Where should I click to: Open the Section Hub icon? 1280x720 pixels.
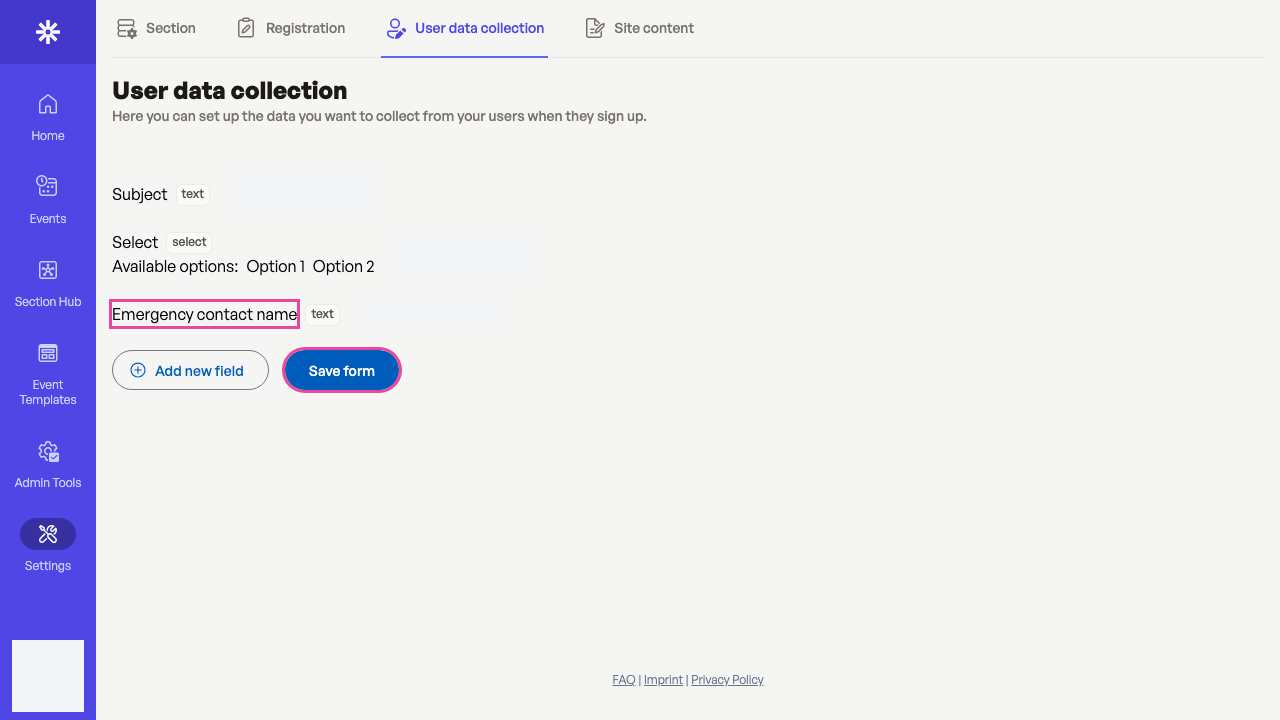point(48,270)
